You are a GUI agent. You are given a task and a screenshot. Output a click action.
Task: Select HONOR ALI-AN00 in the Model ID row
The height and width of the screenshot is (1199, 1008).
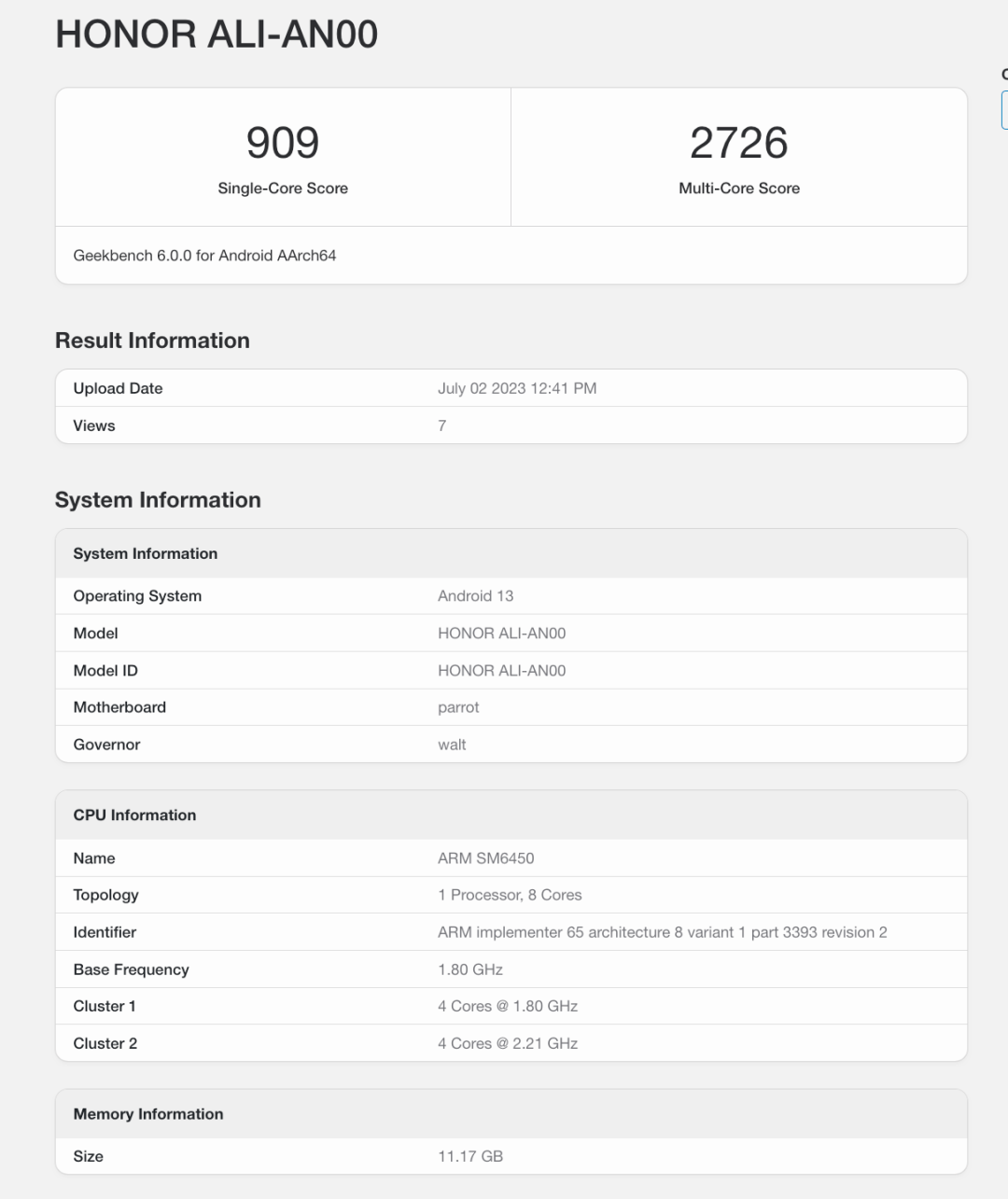[x=501, y=671]
